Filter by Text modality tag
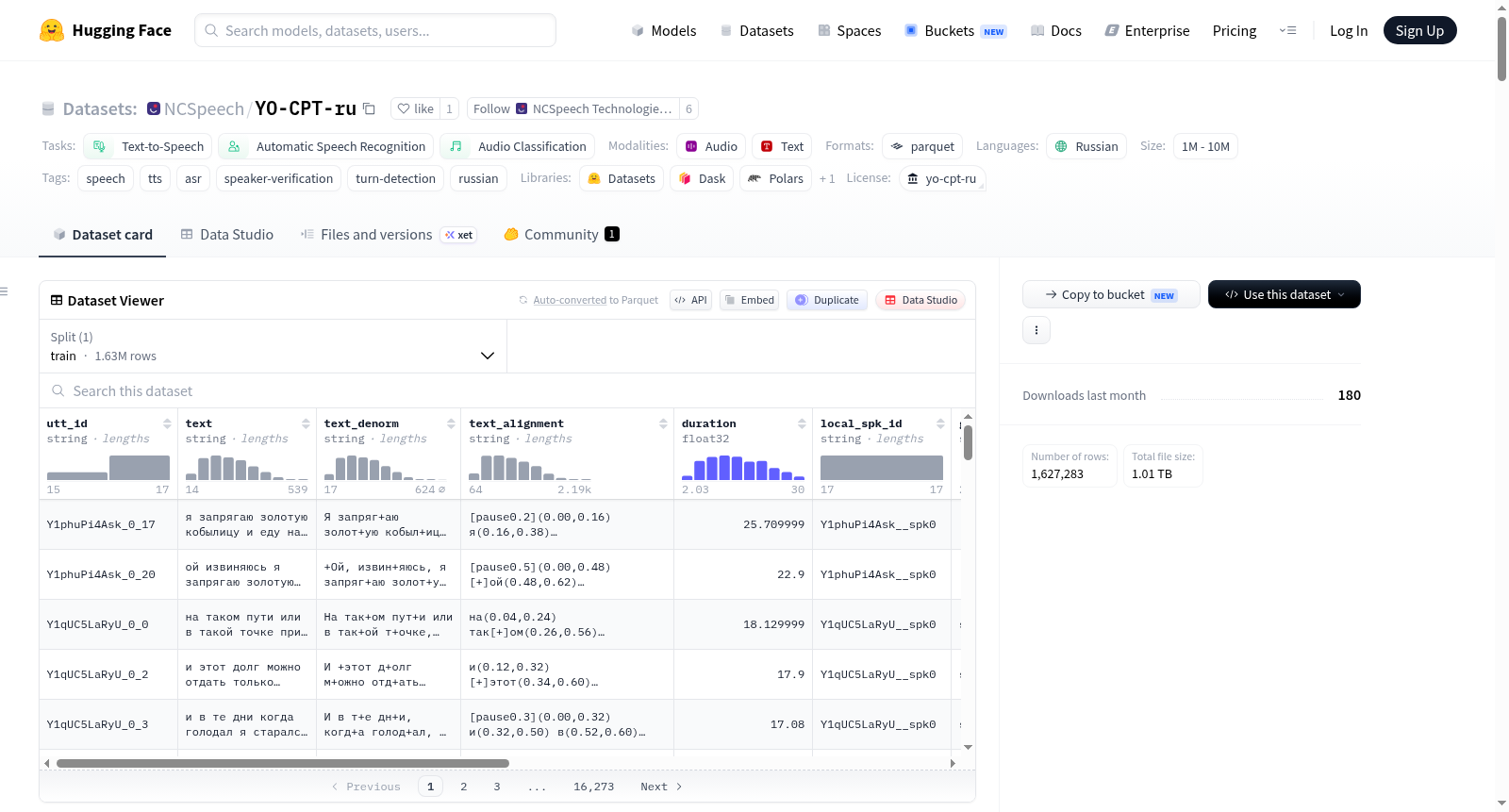Image resolution: width=1509 pixels, height=812 pixels. [782, 146]
